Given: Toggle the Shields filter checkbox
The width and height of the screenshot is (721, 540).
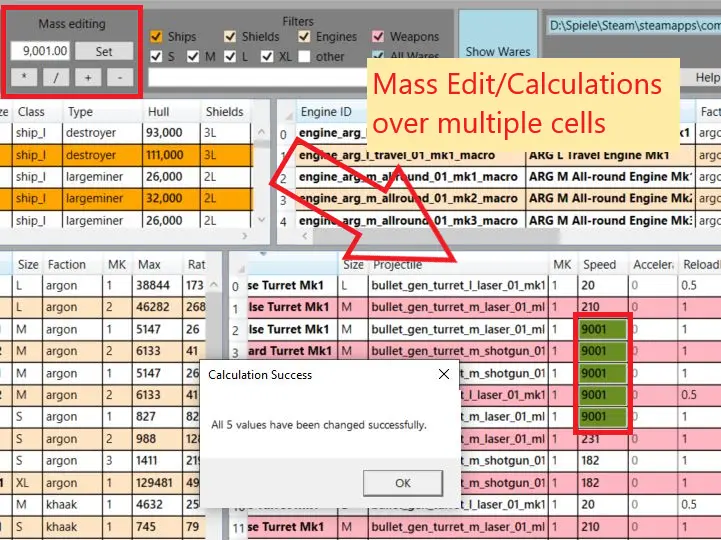Looking at the screenshot, I should [230, 36].
